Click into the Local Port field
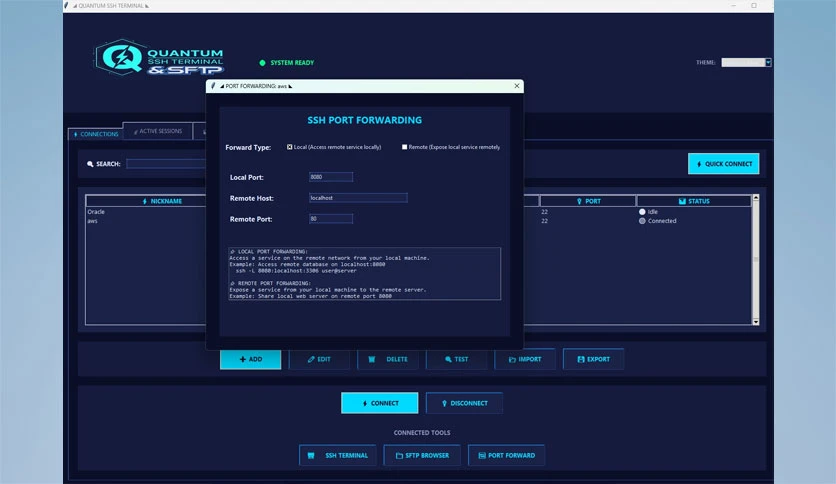 (331, 177)
